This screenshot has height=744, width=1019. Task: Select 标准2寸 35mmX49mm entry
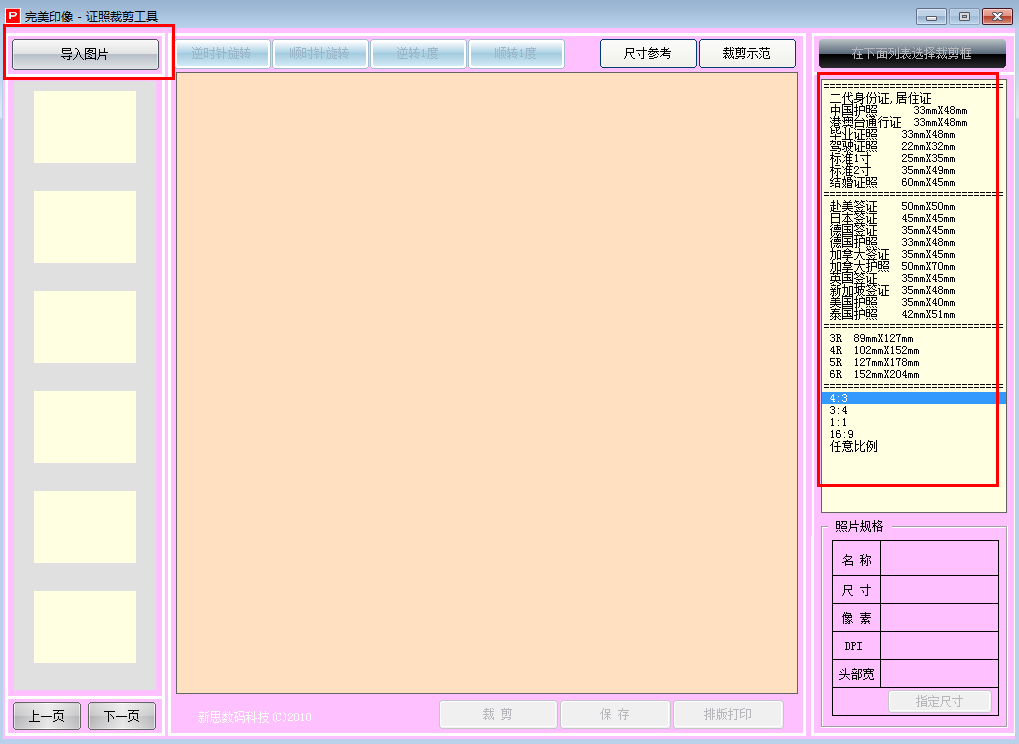point(913,170)
